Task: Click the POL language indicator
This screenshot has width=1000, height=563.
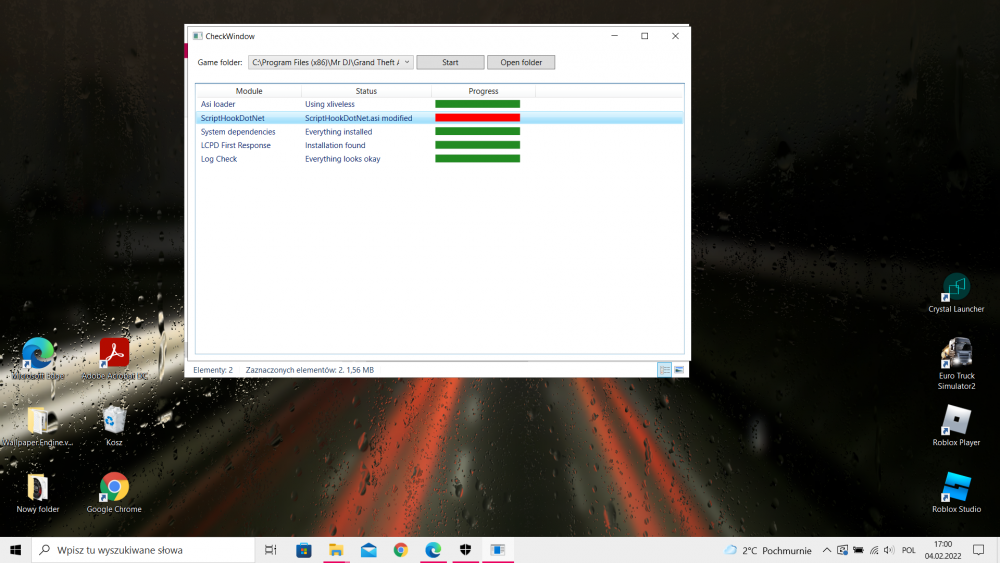Action: tap(909, 550)
